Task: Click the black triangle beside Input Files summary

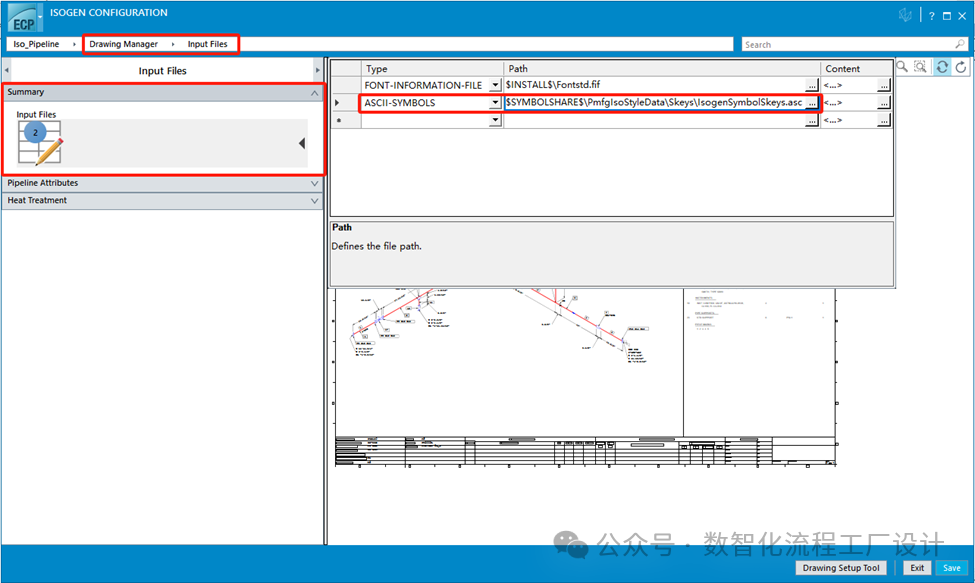Action: tap(302, 144)
